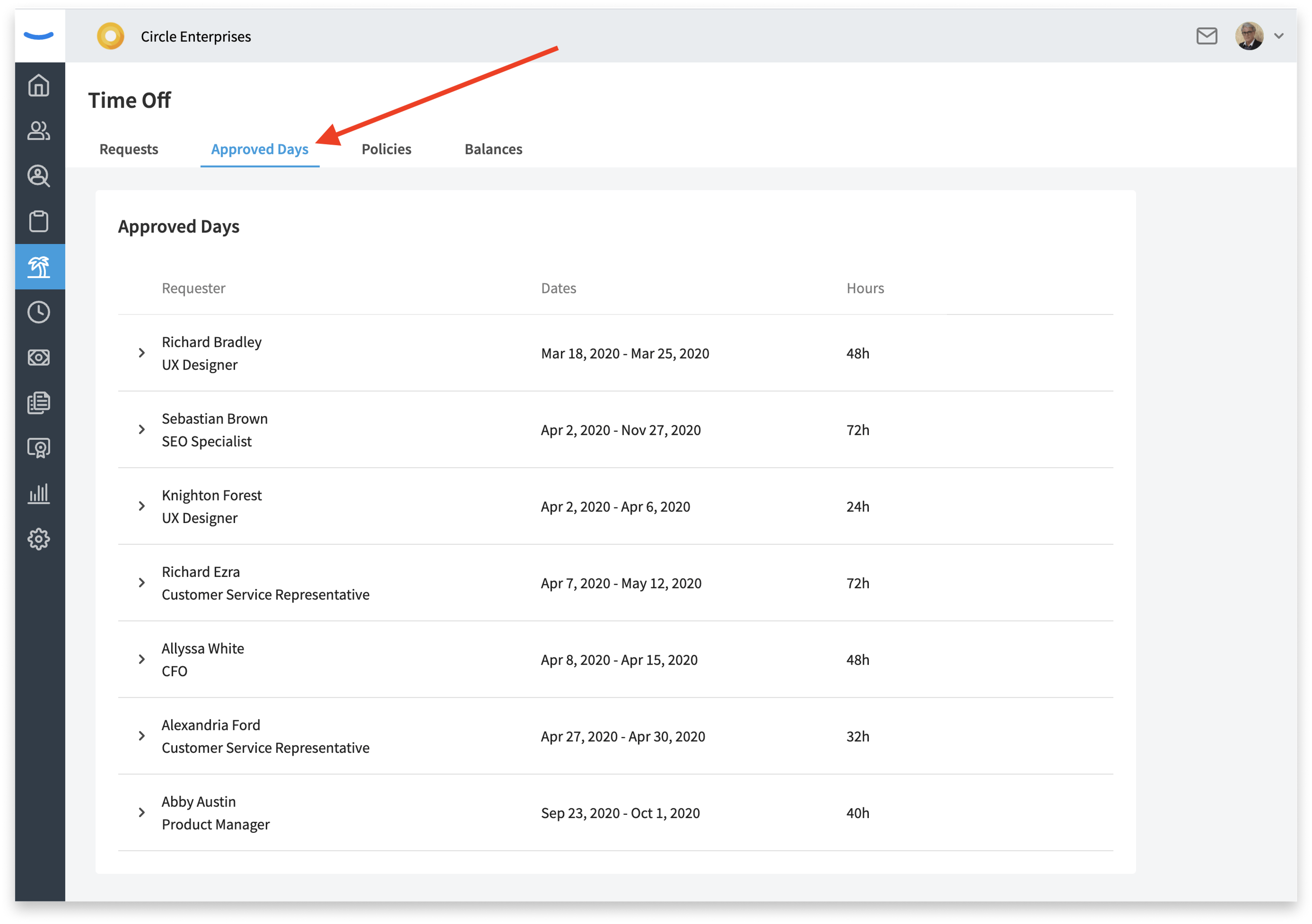The width and height of the screenshot is (1312, 924).
Task: Click the Time Off page title
Action: pos(130,100)
